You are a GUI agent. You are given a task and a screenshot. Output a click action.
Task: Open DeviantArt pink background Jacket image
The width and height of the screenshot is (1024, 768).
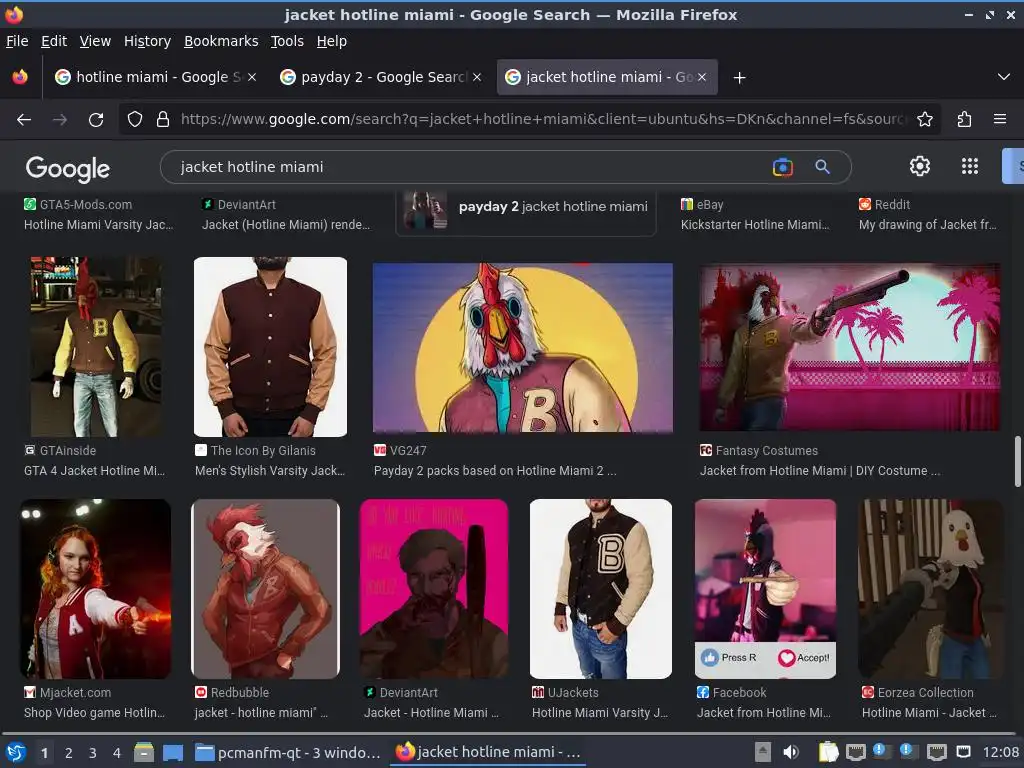point(434,589)
